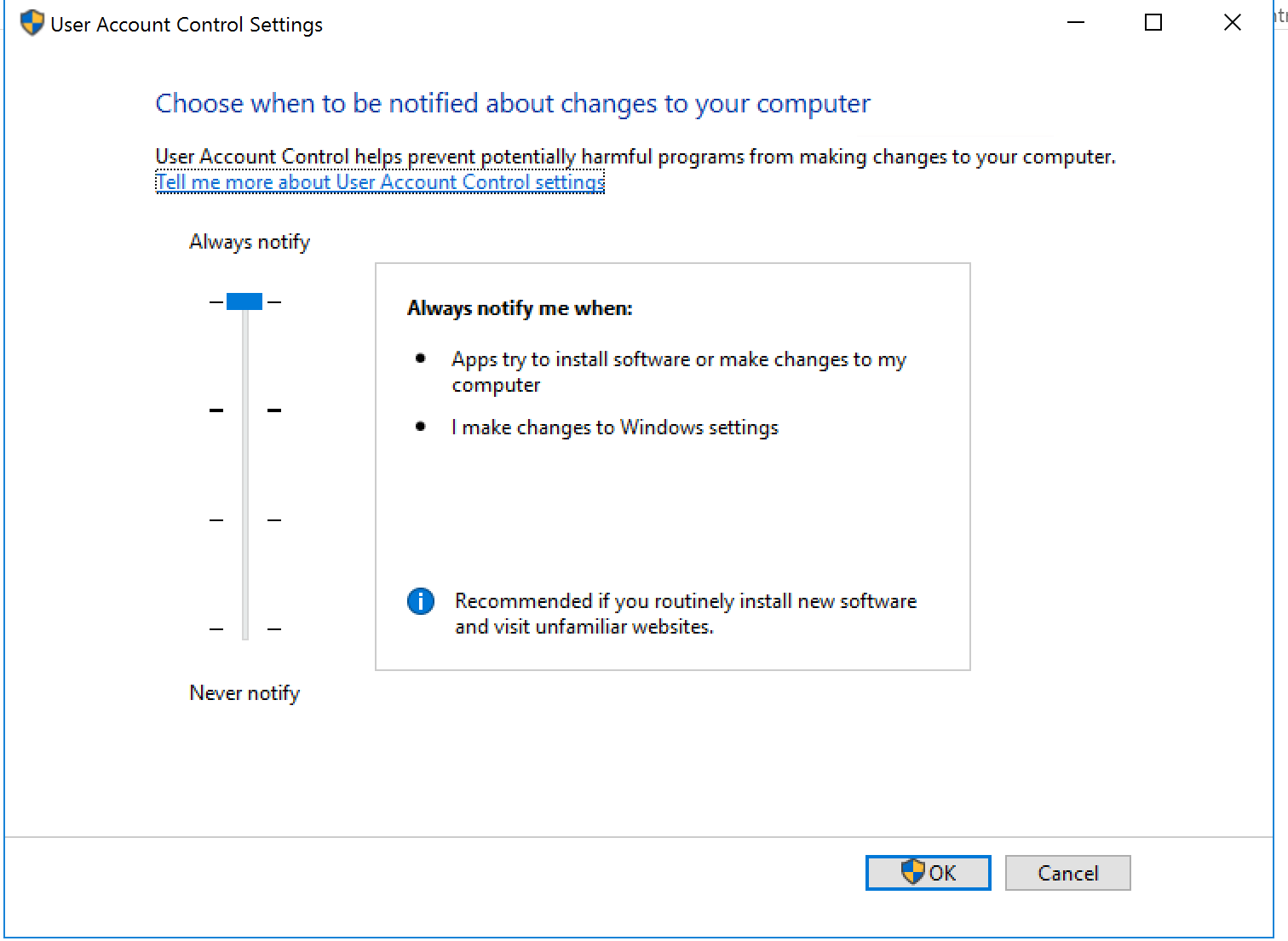The height and width of the screenshot is (941, 1288).
Task: Click the heading 'Choose when to be notified'
Action: 511,103
